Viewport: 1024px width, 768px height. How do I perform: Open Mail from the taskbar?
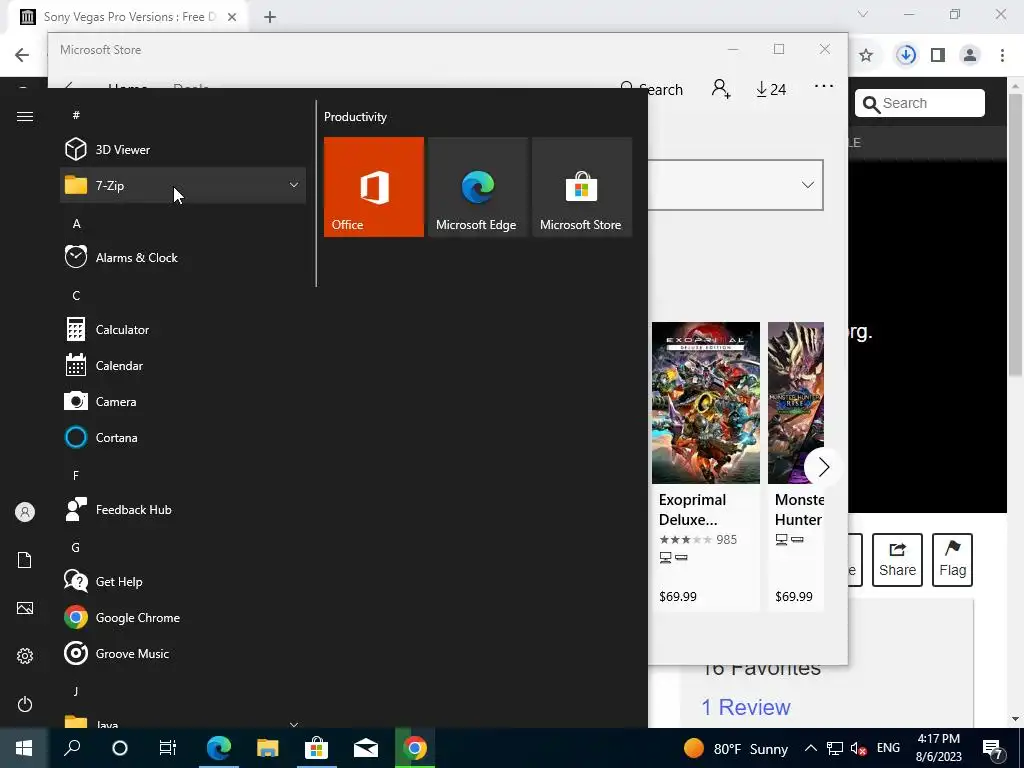tap(366, 748)
